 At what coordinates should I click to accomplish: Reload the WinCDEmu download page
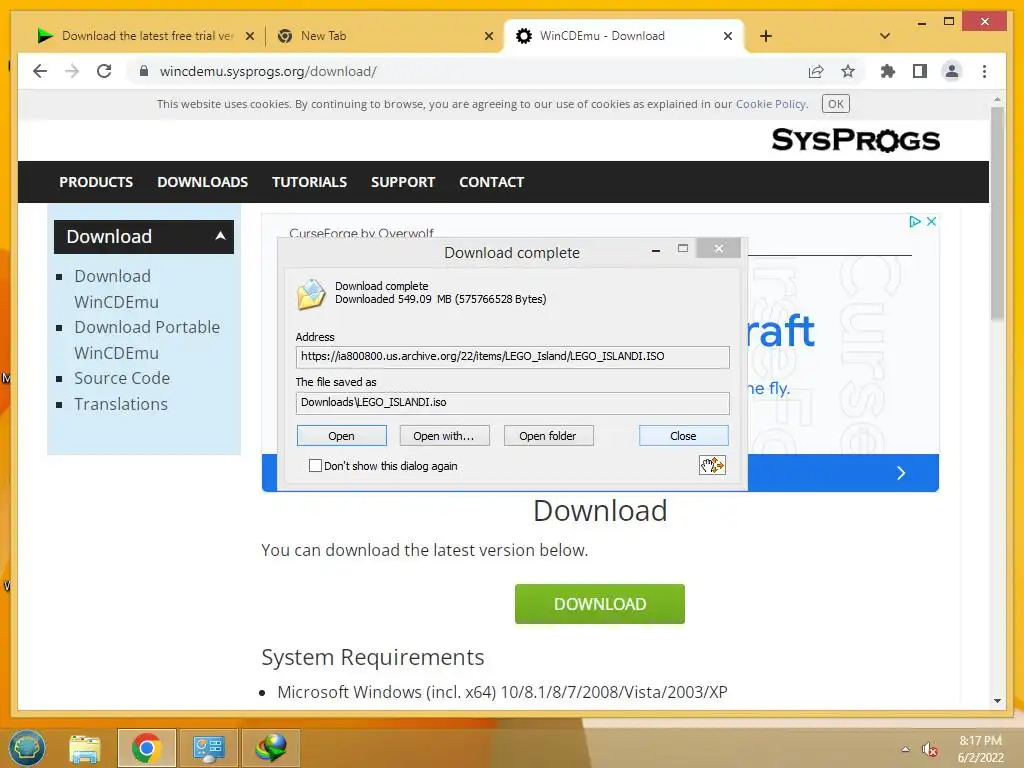click(x=104, y=71)
